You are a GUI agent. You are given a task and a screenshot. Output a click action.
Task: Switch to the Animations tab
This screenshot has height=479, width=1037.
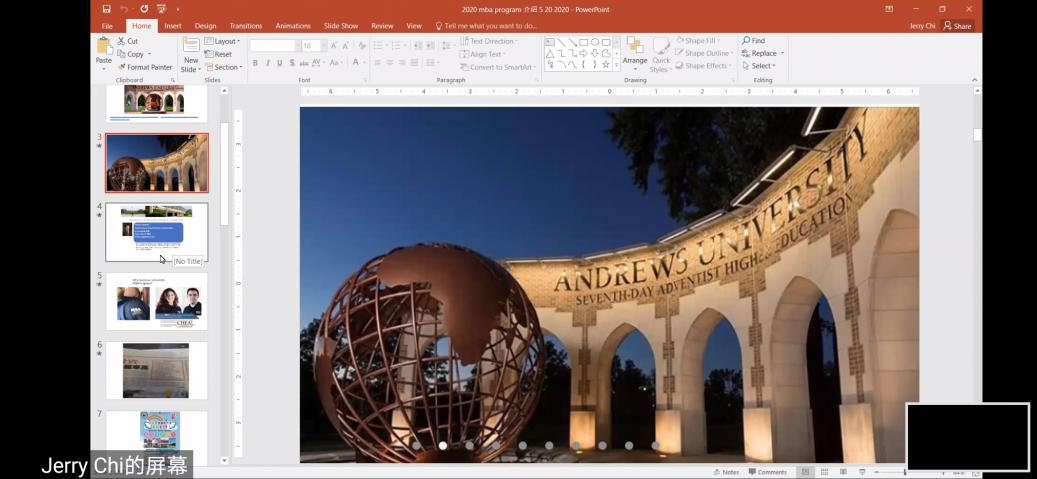(293, 26)
